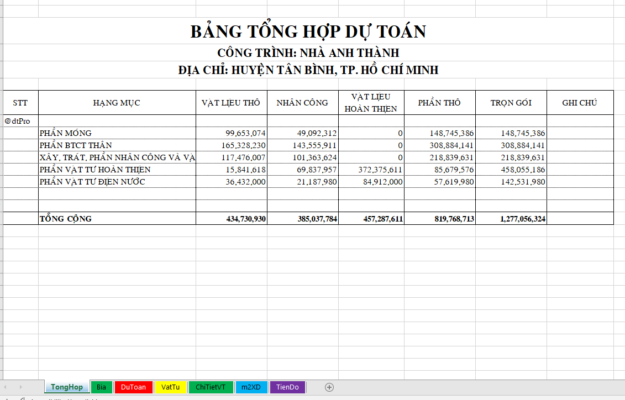Click the VẬT LIỆU THÔ total 434,730,930
The image size is (625, 400).
tap(232, 217)
